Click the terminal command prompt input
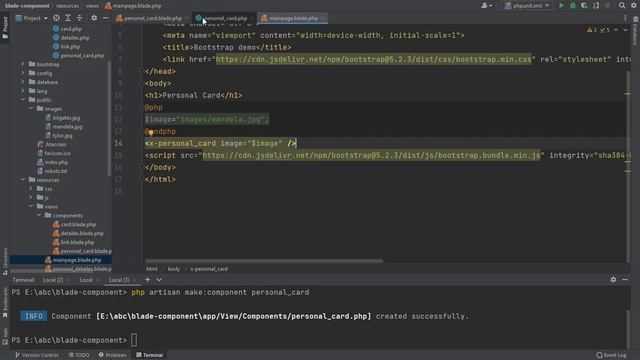Image resolution: width=640 pixels, height=360 pixels. pos(134,340)
